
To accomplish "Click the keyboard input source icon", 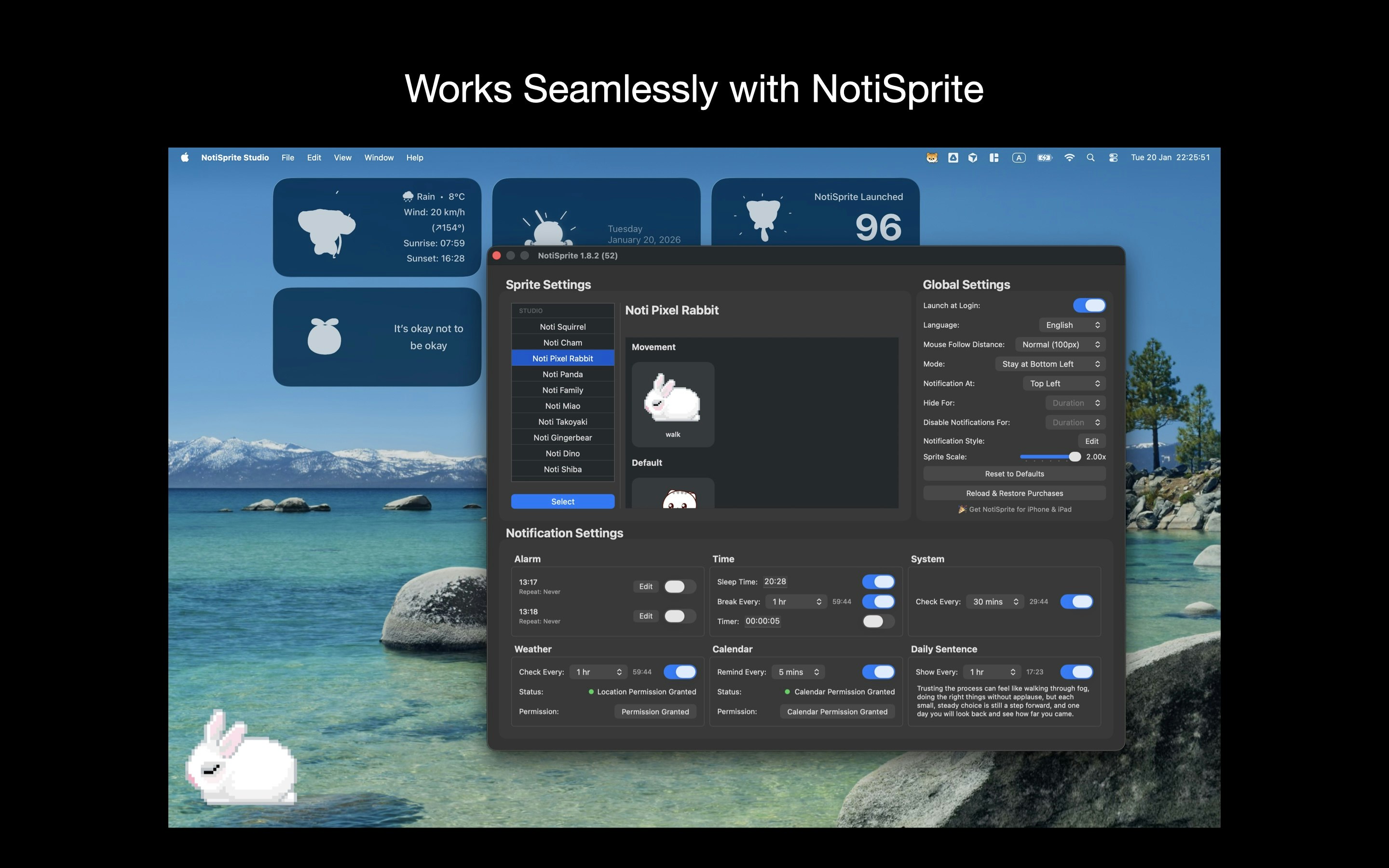I will click(x=1019, y=157).
